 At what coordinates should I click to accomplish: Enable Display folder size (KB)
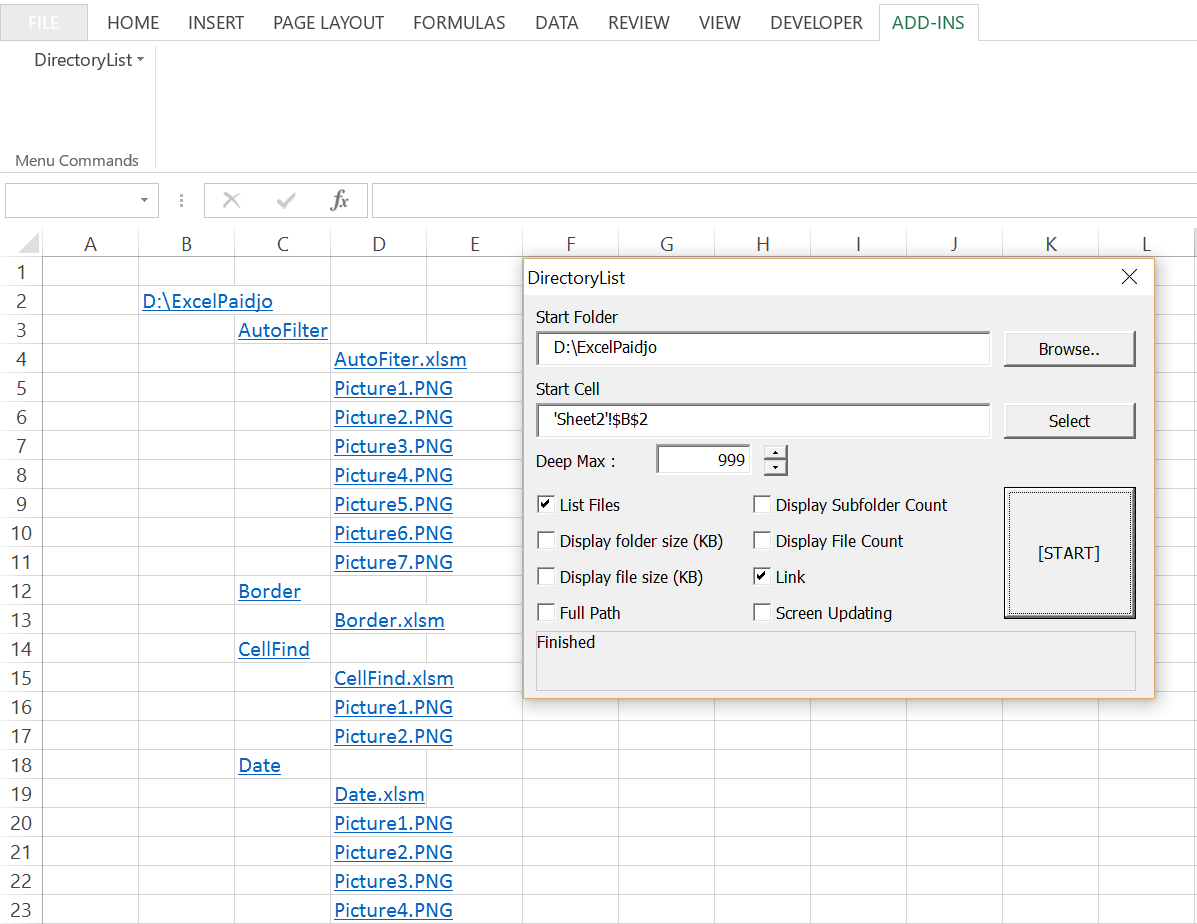pos(546,541)
